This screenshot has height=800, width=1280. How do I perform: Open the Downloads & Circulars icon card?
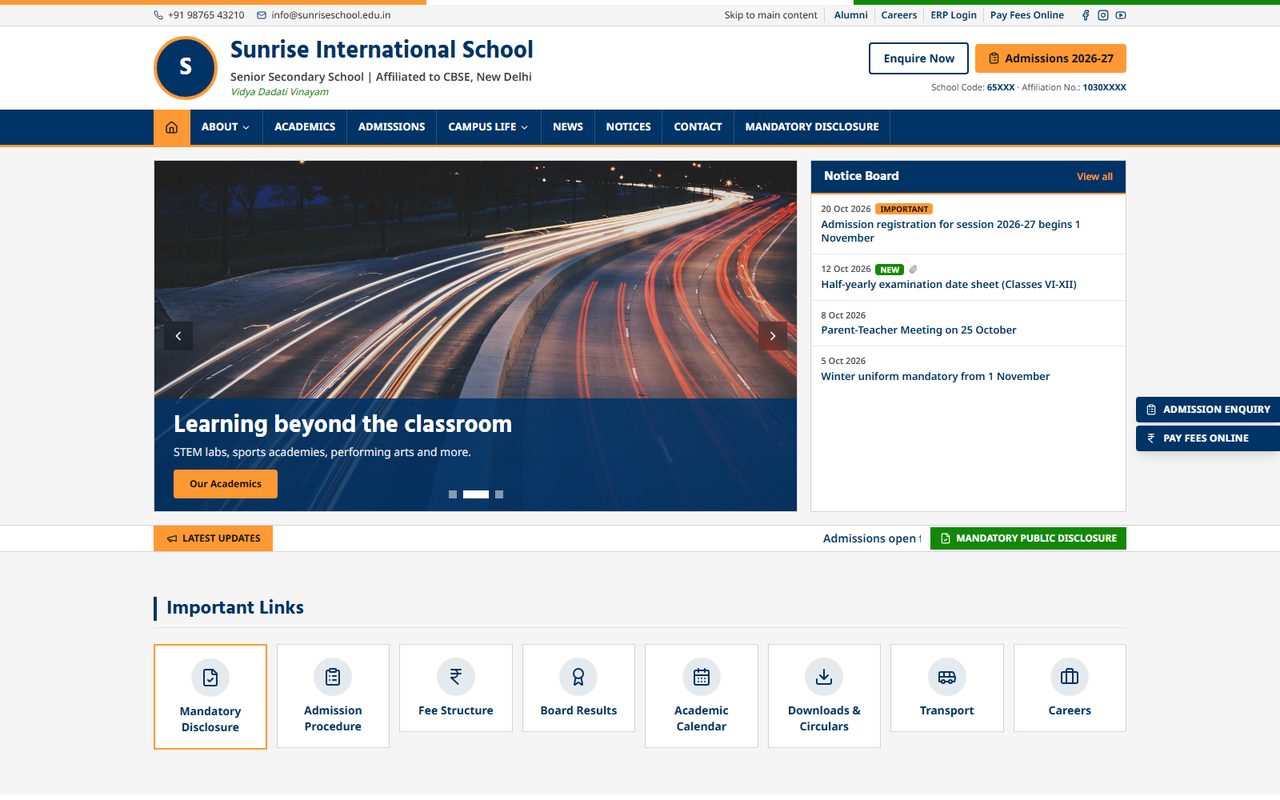click(x=824, y=696)
